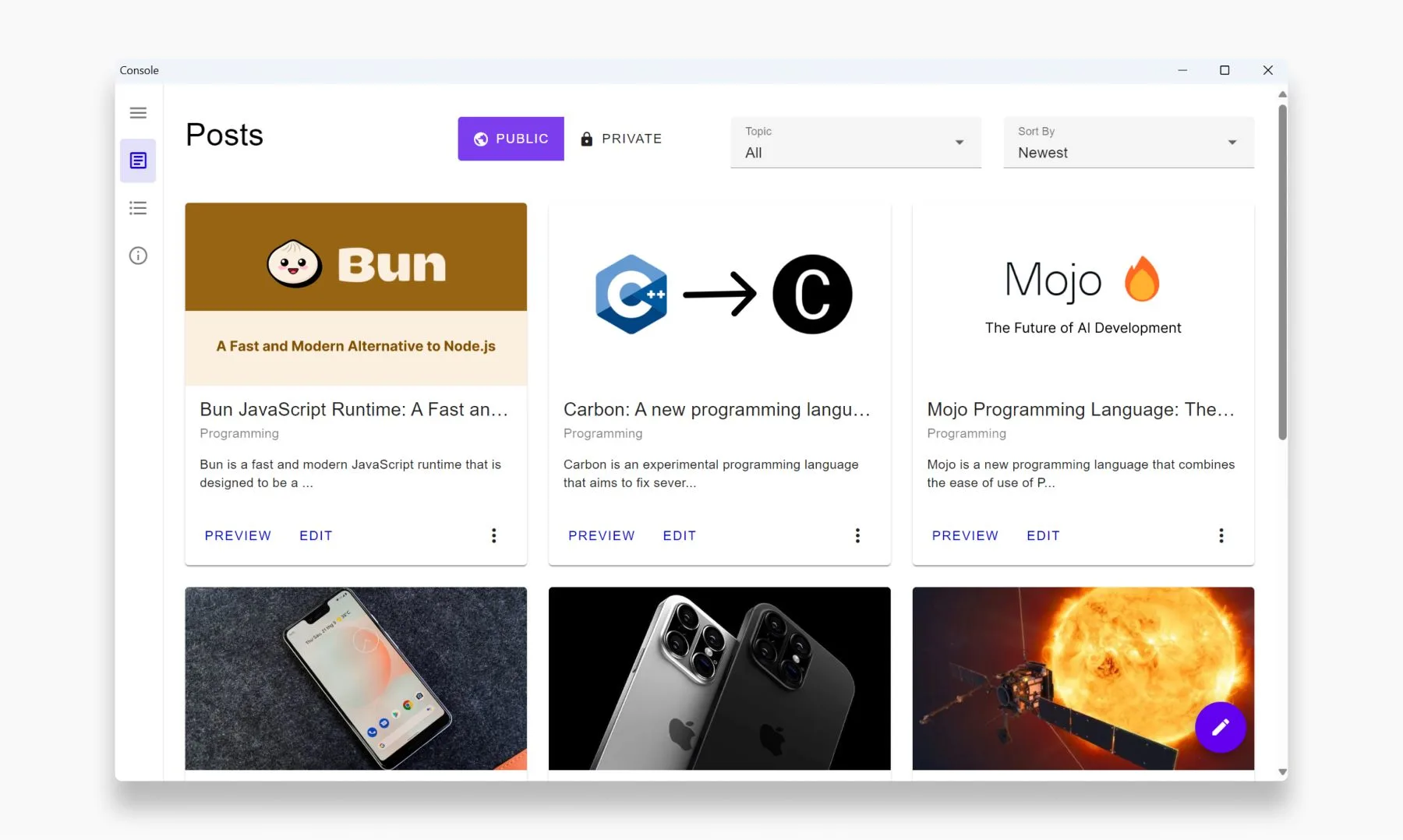Click the Bun banner thumbnail

[x=355, y=294]
